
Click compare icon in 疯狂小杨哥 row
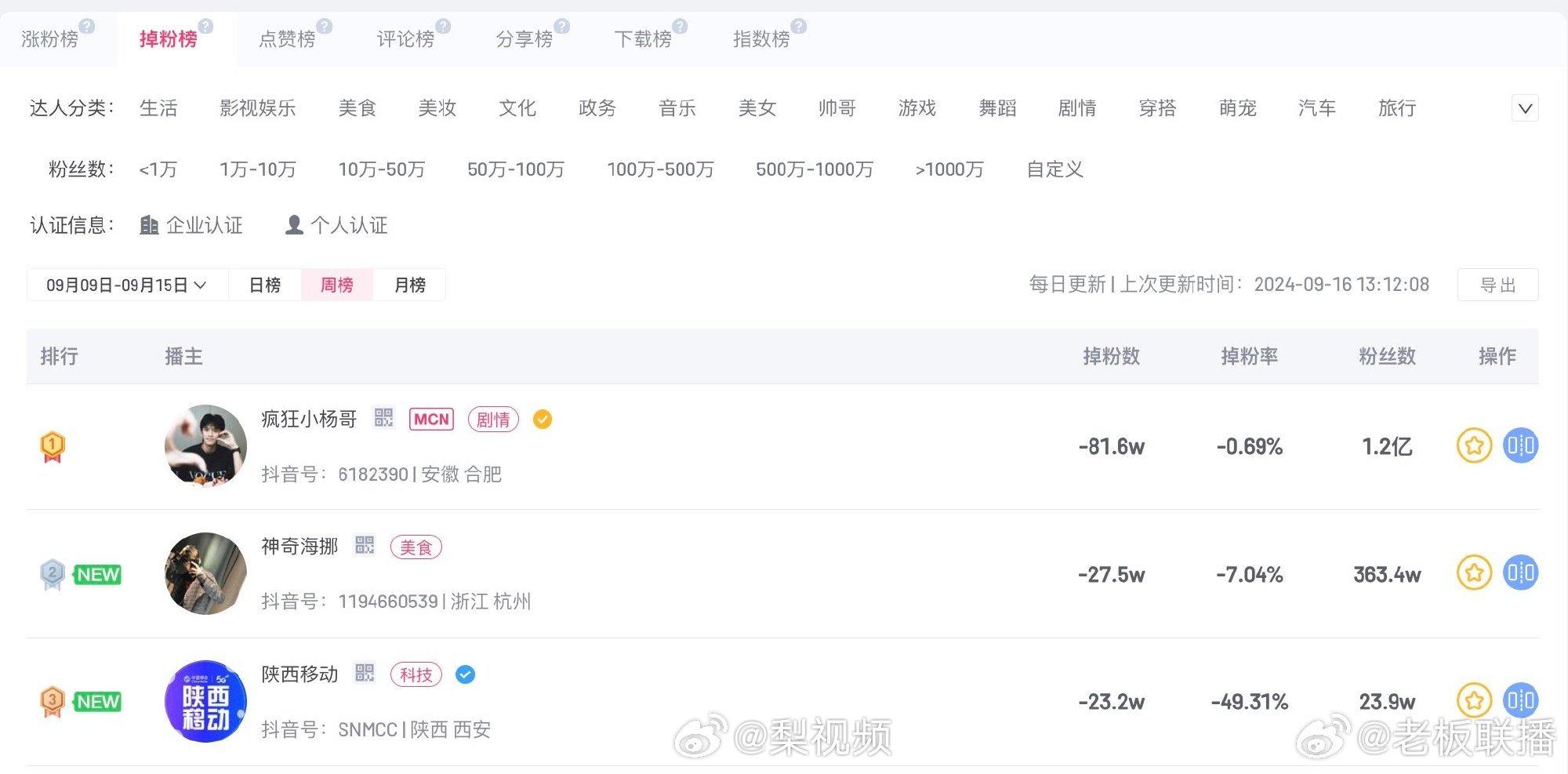pyautogui.click(x=1520, y=446)
